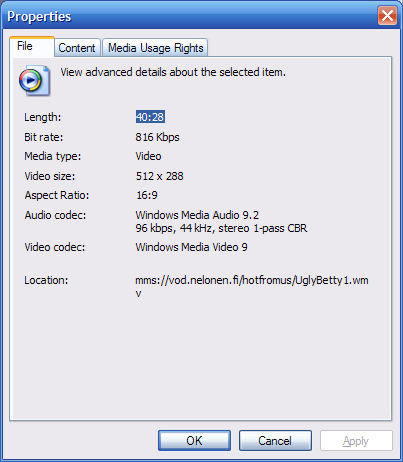The height and width of the screenshot is (462, 403).
Task: Click the Cancel button
Action: coord(275,441)
